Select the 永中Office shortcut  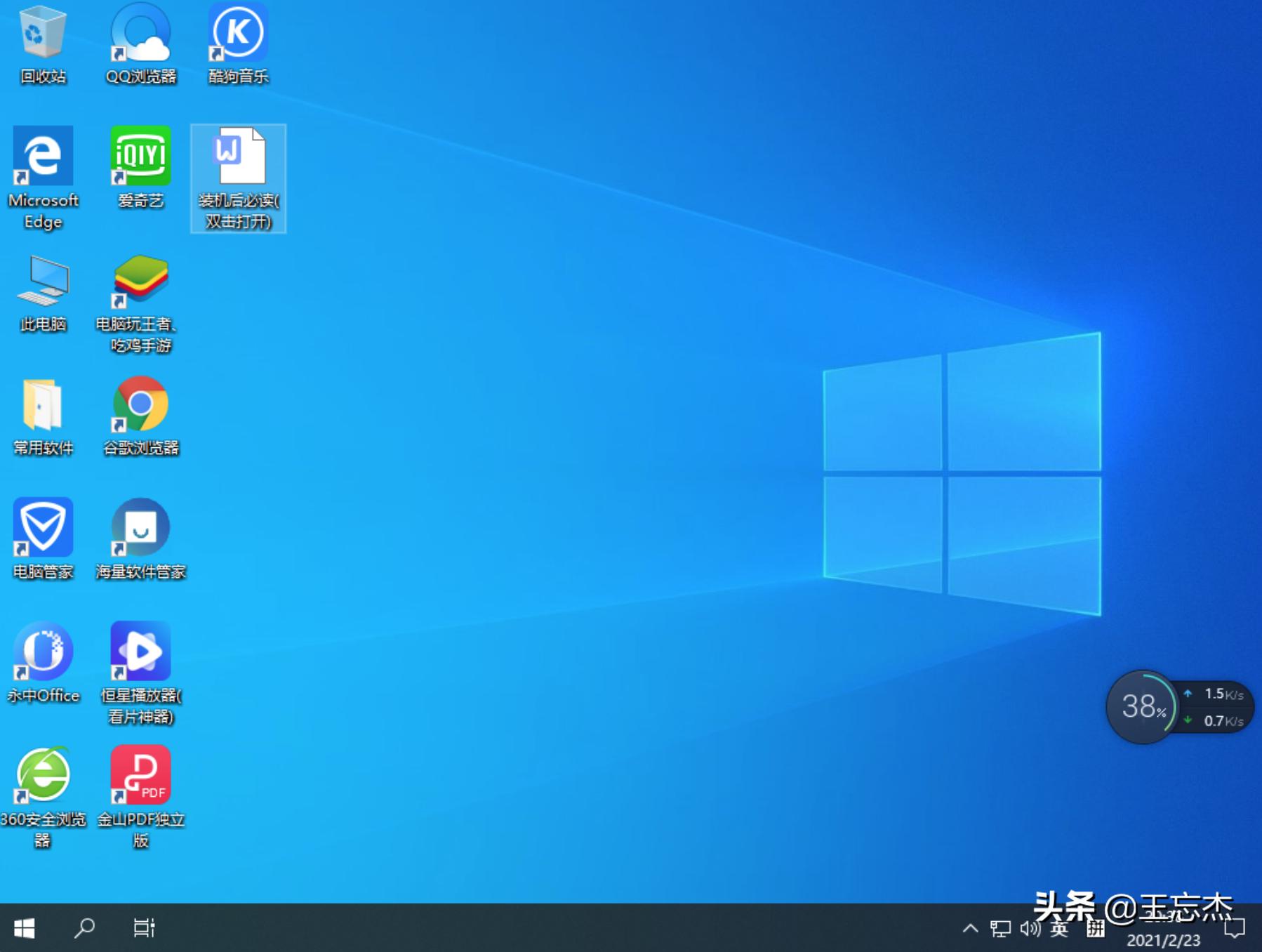click(43, 652)
